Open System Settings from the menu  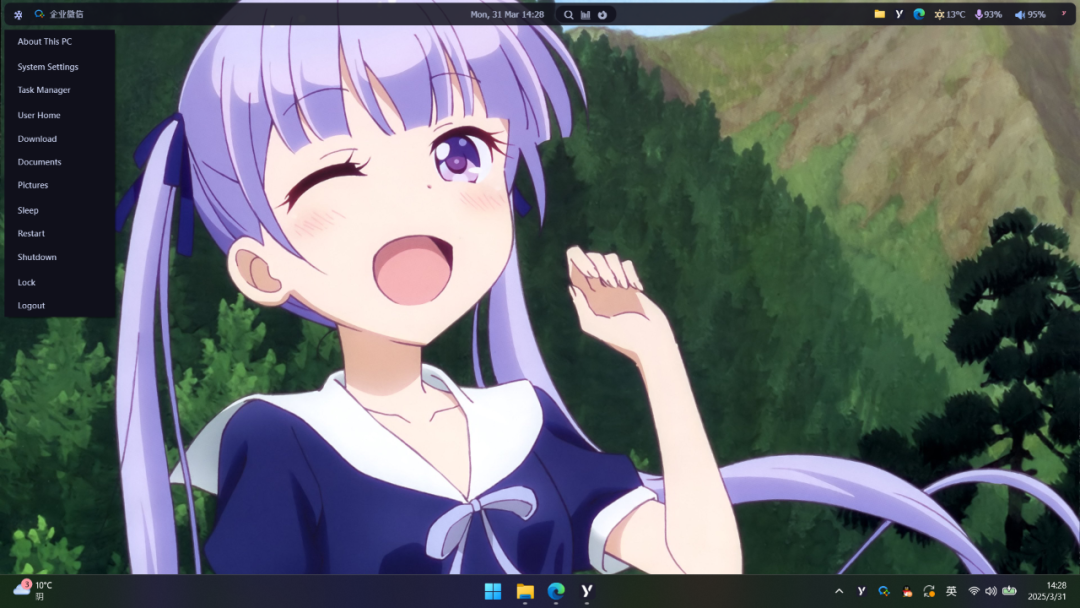click(48, 67)
